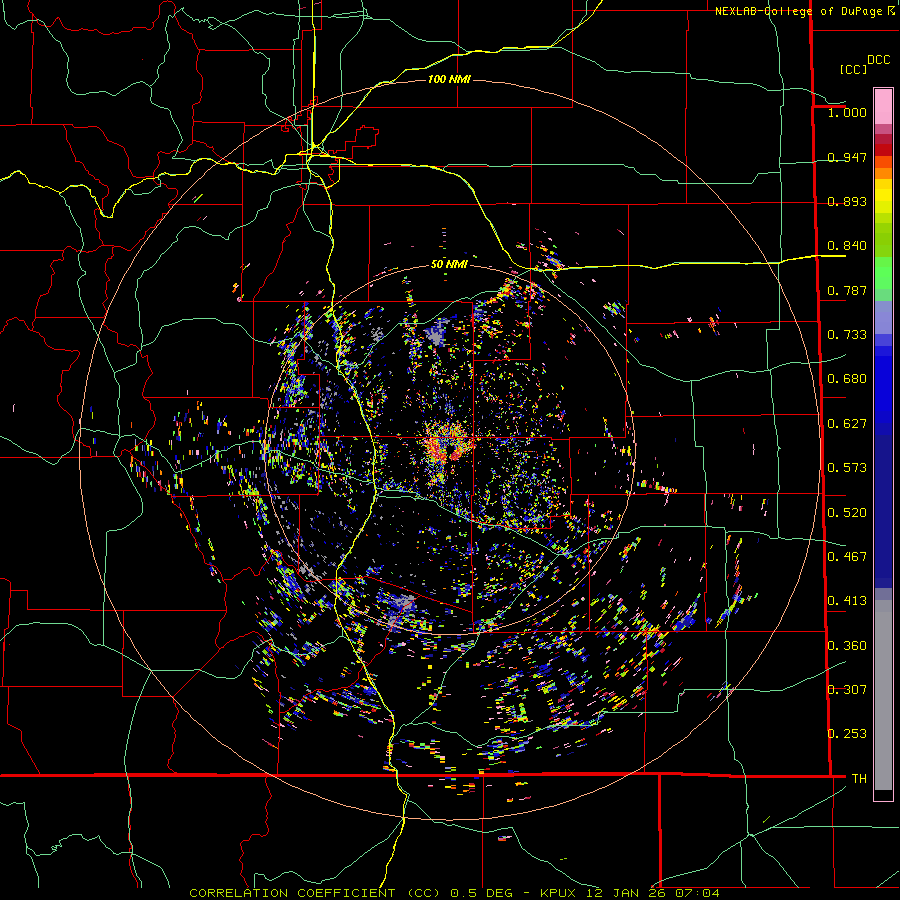Viewport: 900px width, 900px height.
Task: Select the 0.520 scale value
Action: coord(847,513)
